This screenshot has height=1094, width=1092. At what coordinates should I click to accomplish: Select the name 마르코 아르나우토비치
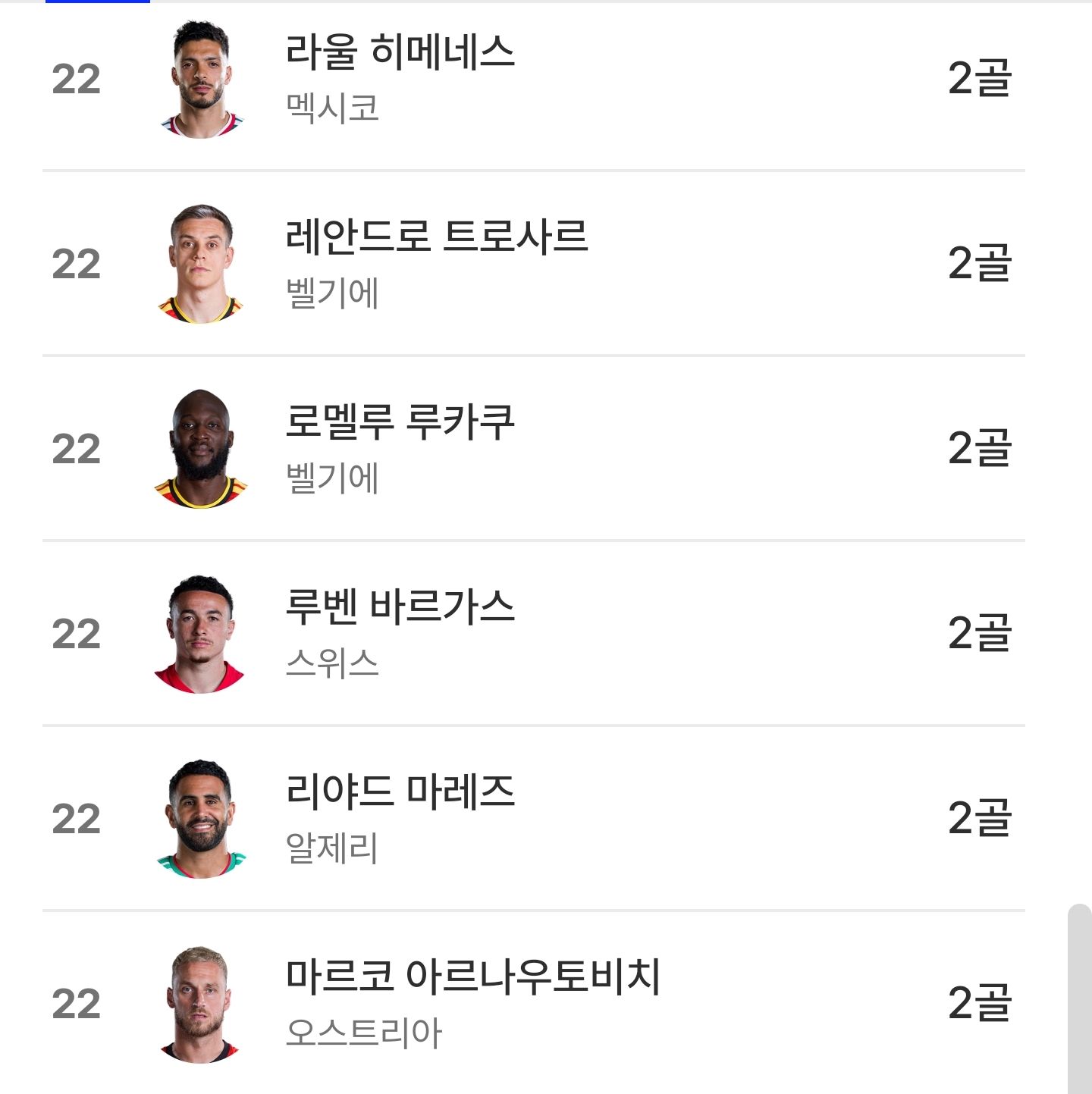[x=473, y=976]
